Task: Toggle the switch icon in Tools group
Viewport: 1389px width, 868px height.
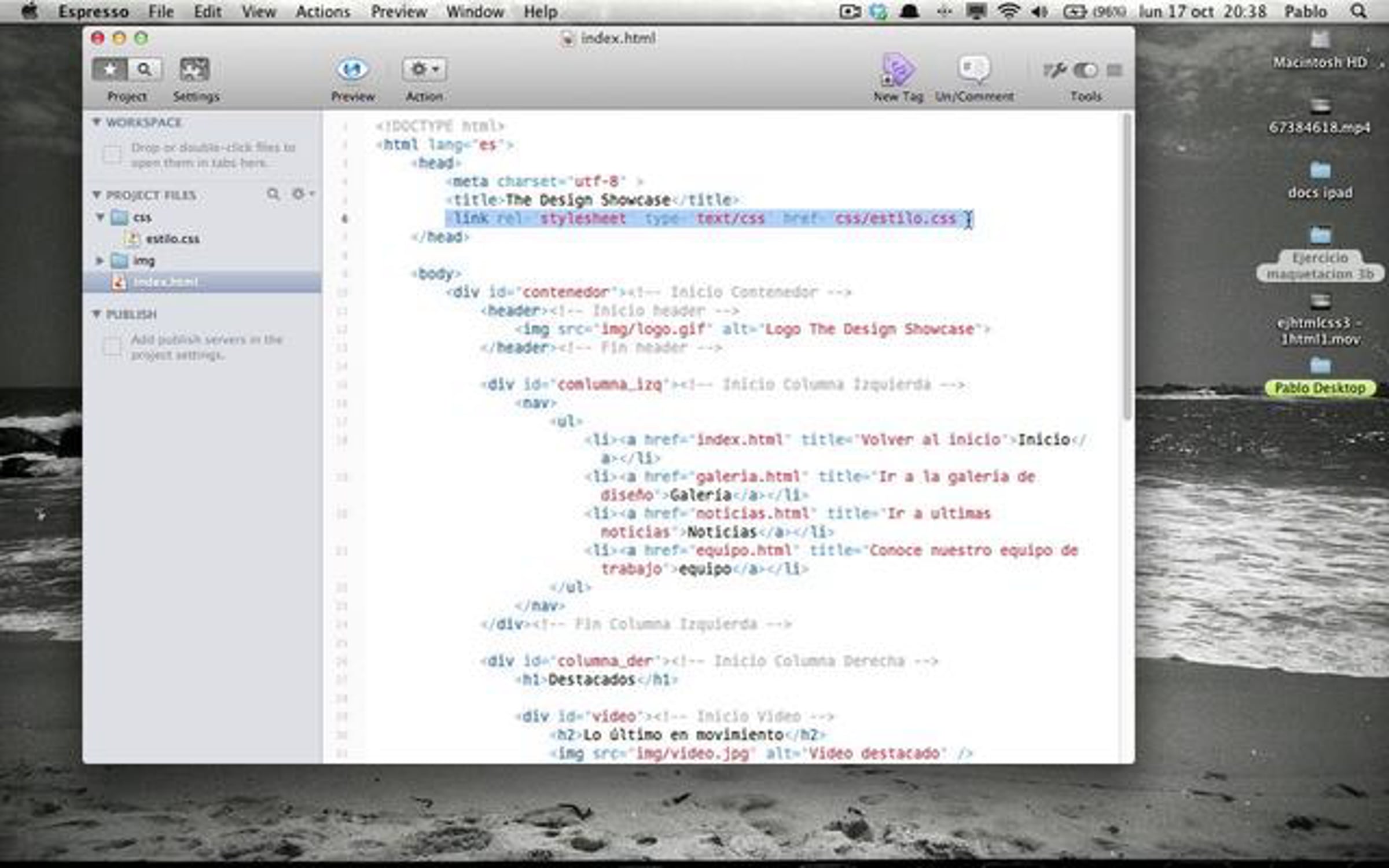Action: 1085,71
